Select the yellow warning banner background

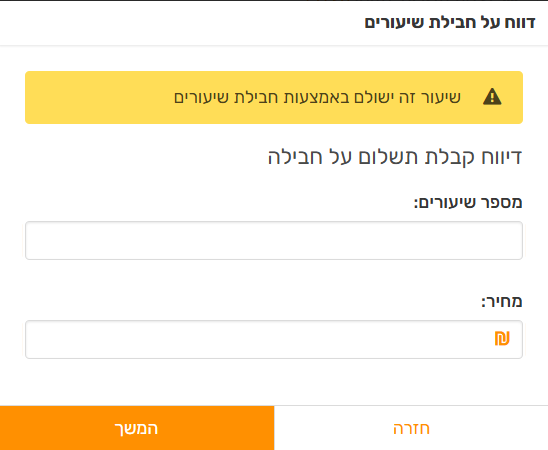[274, 97]
